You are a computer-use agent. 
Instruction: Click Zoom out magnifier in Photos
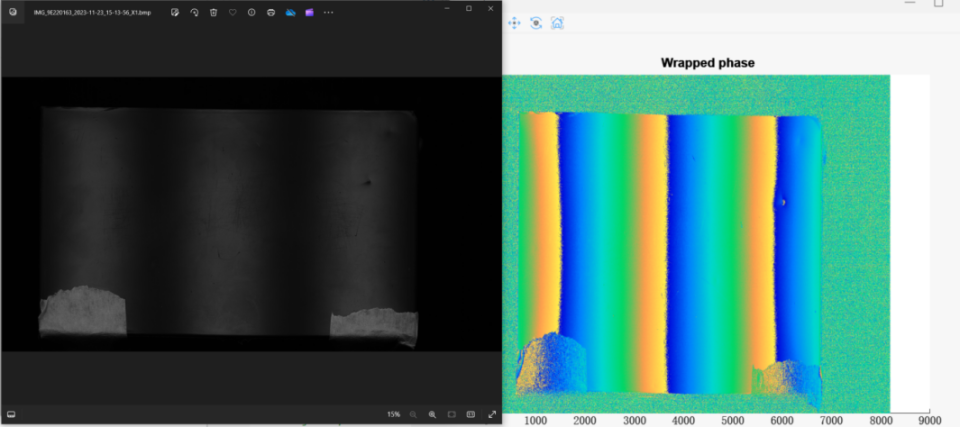pos(413,415)
